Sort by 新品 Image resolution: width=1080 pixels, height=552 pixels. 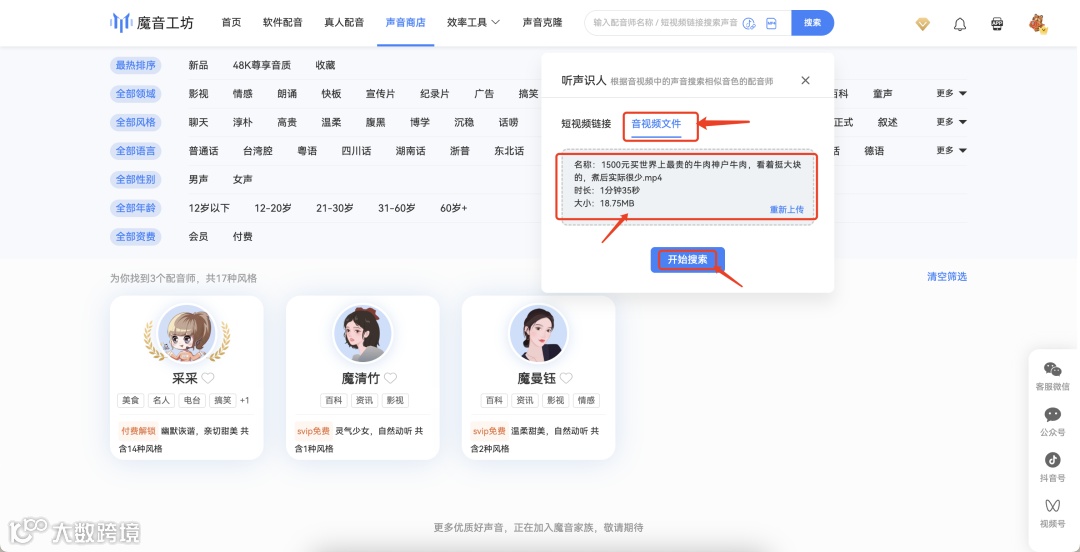[x=198, y=65]
